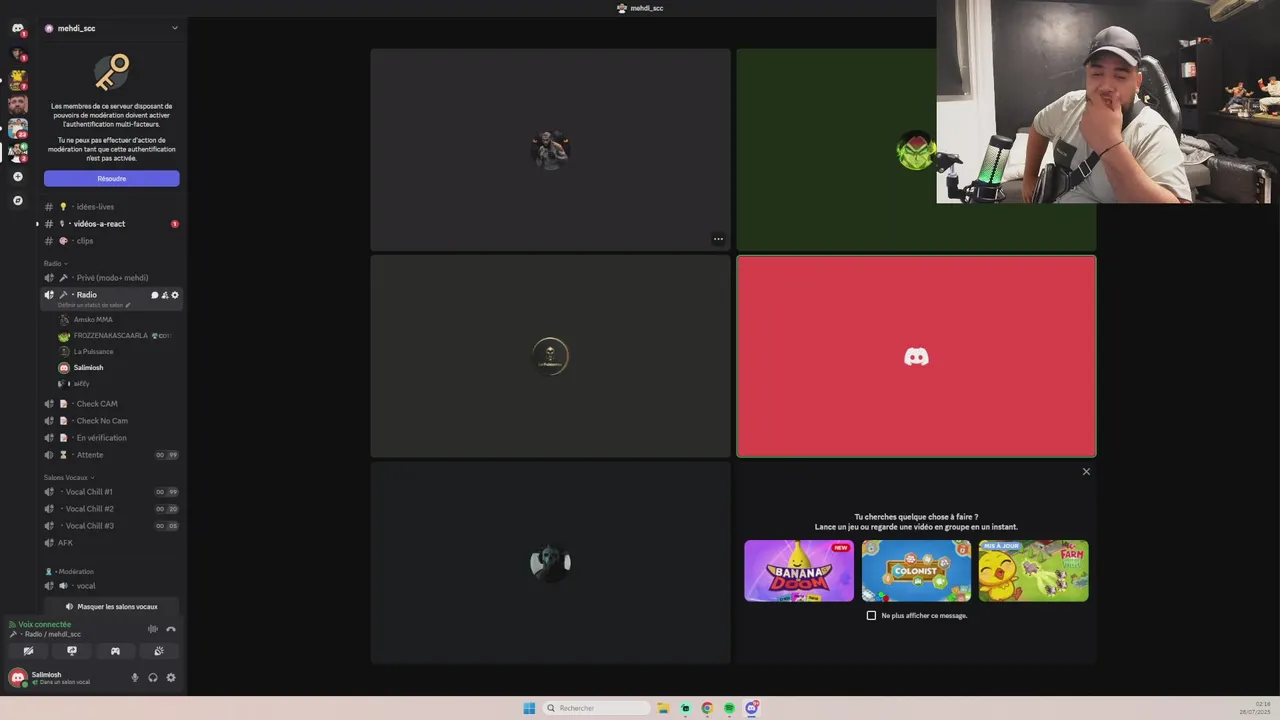Mute the microphone next to Salimiosh
Viewport: 1280px width, 720px height.
135,678
